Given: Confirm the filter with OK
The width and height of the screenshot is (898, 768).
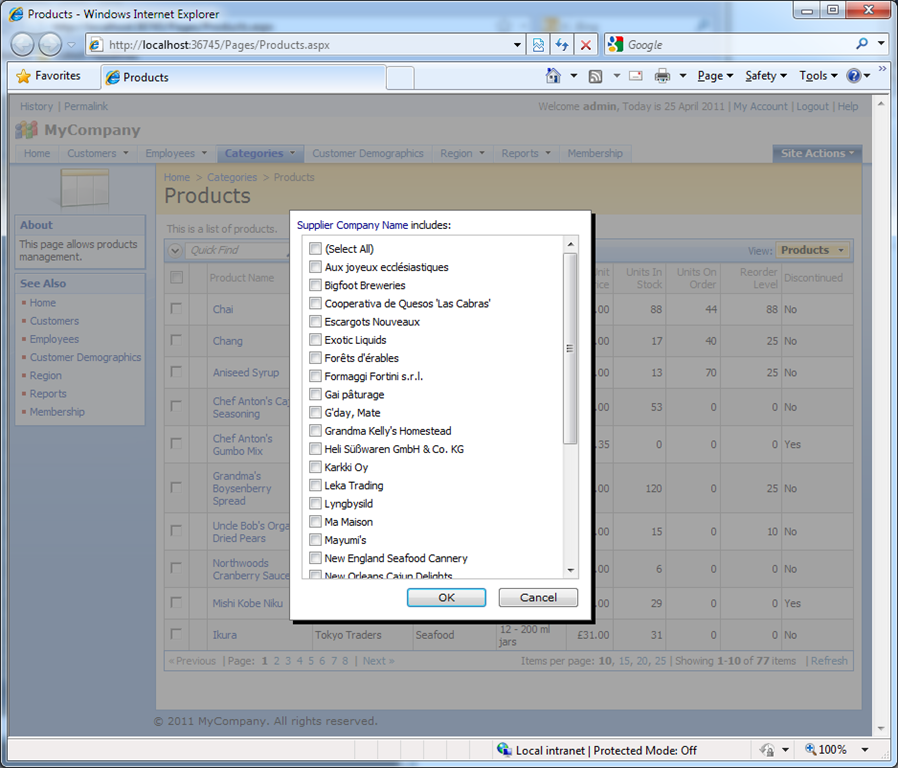Looking at the screenshot, I should (446, 597).
